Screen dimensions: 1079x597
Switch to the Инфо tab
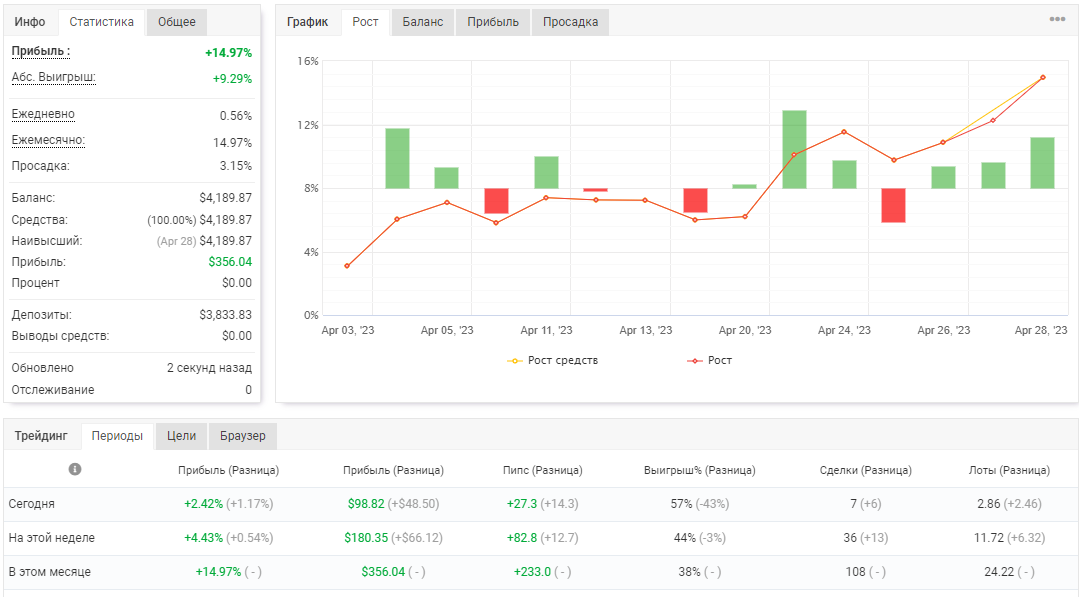click(x=30, y=22)
